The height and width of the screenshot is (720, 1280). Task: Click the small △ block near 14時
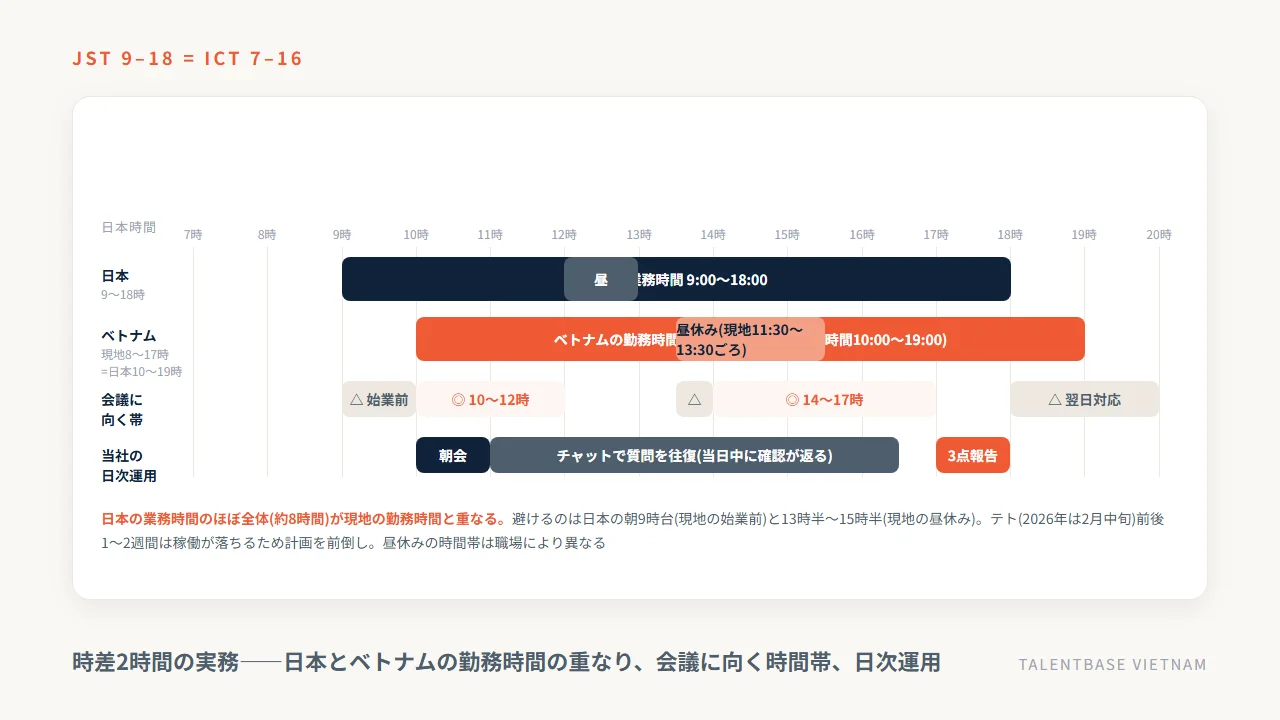(x=694, y=399)
